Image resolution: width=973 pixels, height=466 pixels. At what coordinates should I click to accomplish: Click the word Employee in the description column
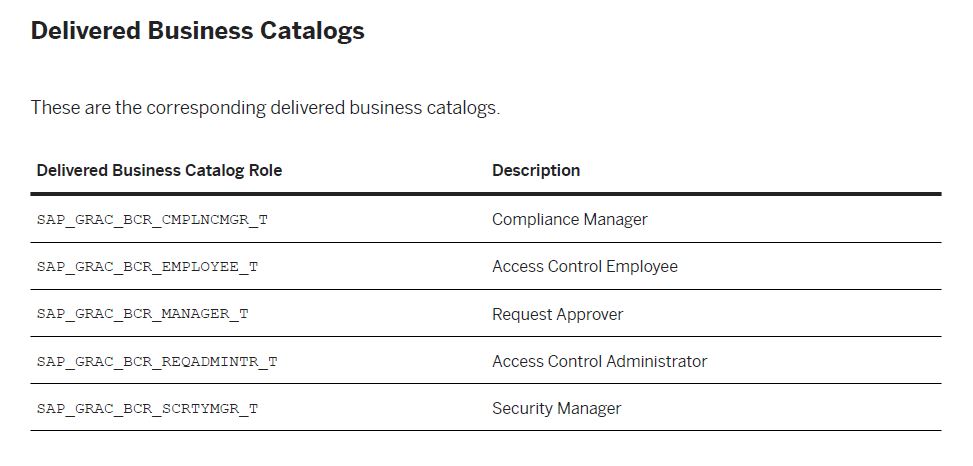(x=642, y=267)
